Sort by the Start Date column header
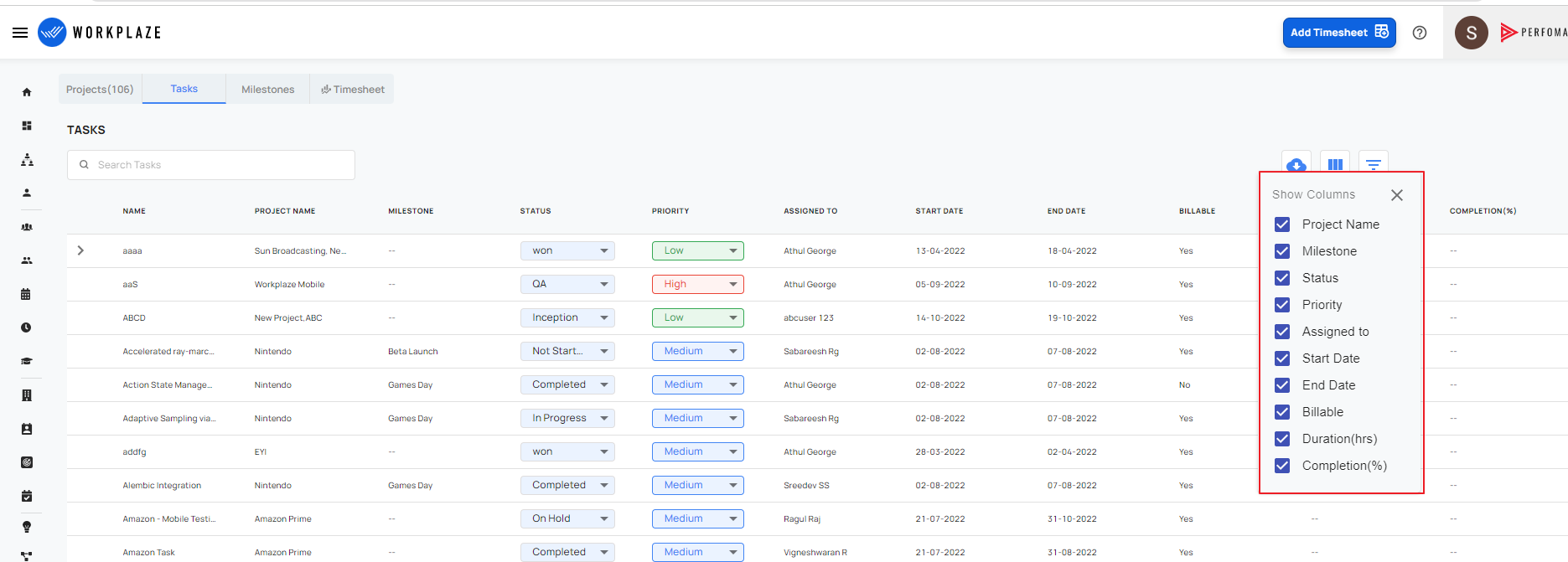The image size is (1568, 562). coord(939,211)
